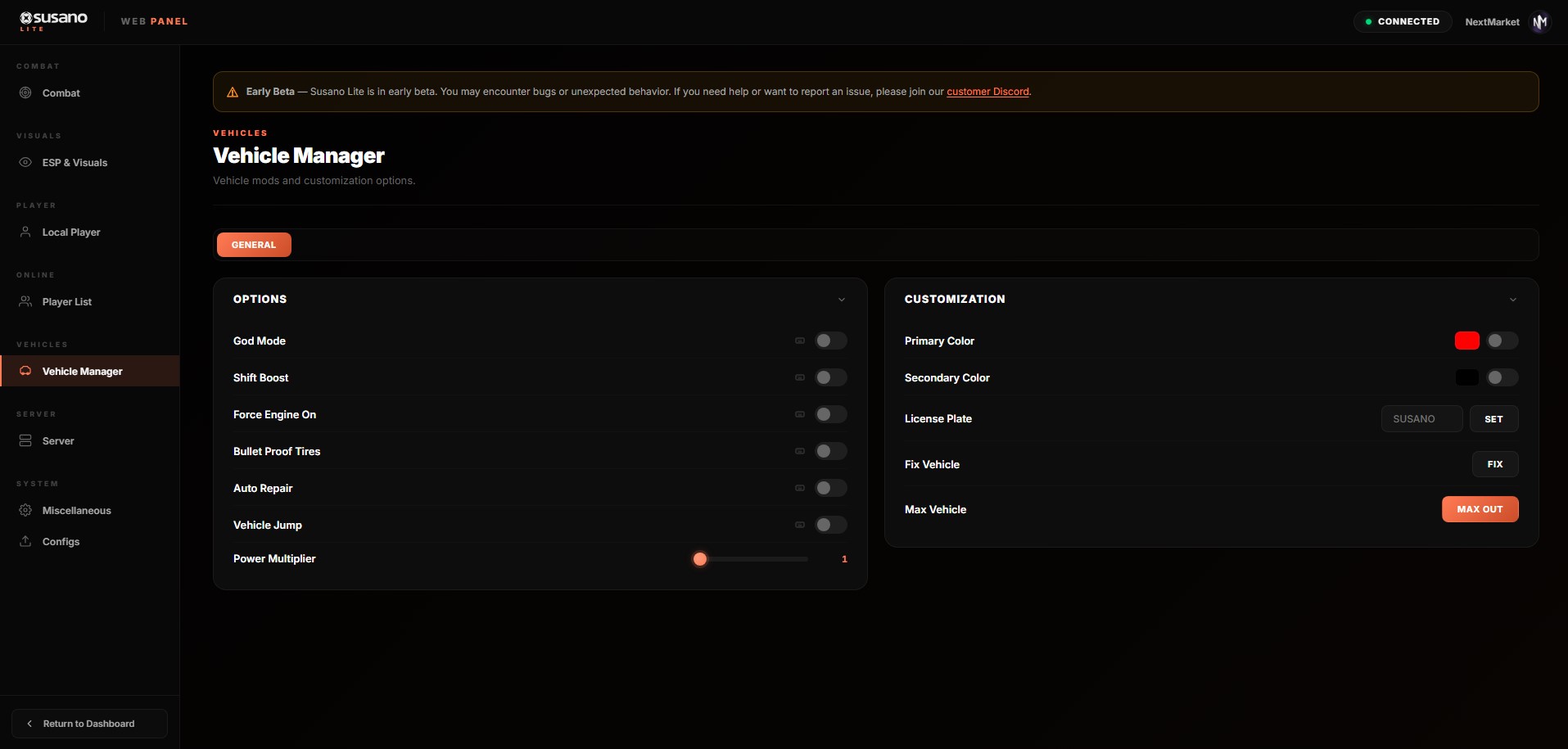
Task: Click the ESP & Visuals eye icon
Action: click(25, 162)
